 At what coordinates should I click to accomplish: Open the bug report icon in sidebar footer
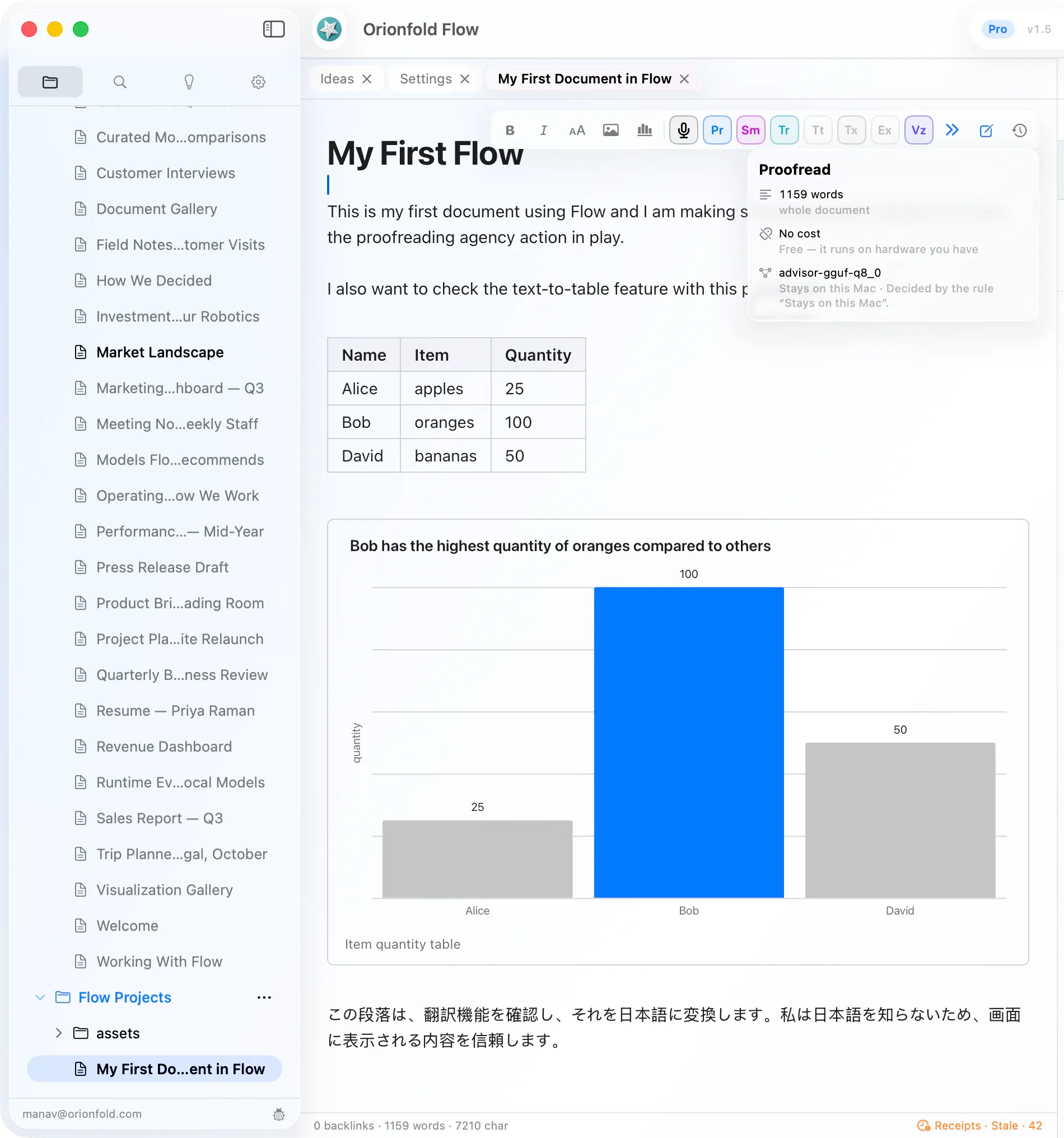279,1114
